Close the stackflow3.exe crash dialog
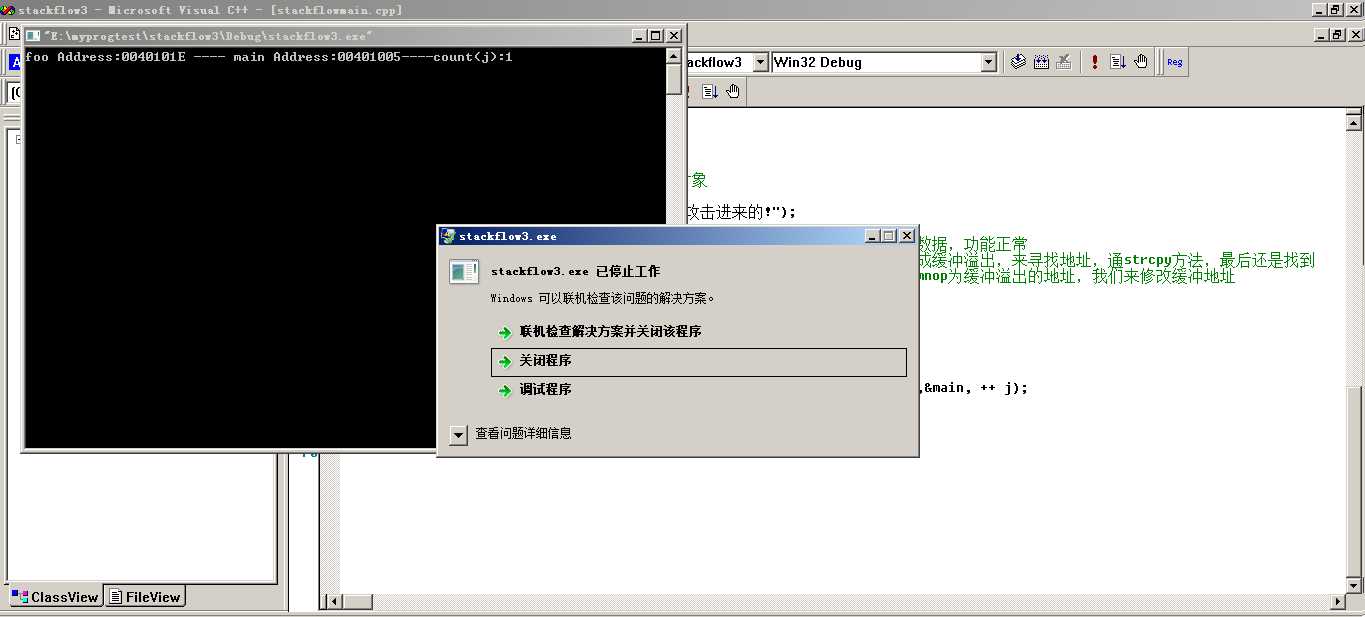 pyautogui.click(x=907, y=236)
